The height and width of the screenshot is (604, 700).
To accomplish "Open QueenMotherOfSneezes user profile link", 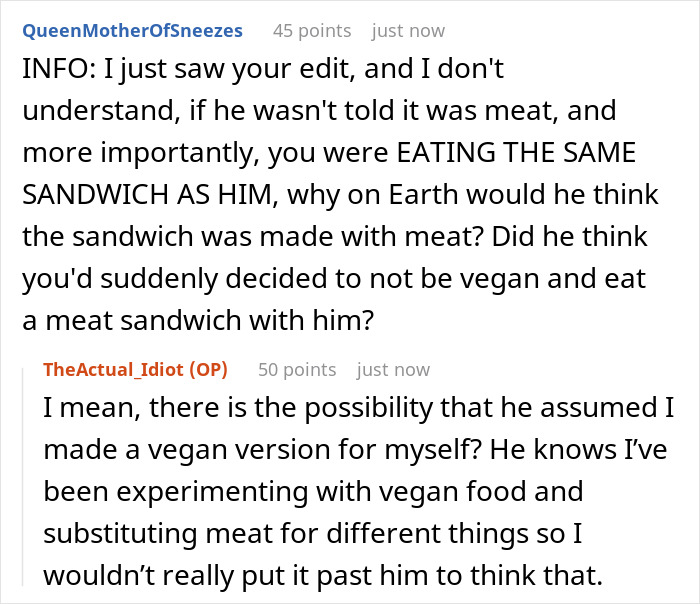I will (132, 31).
